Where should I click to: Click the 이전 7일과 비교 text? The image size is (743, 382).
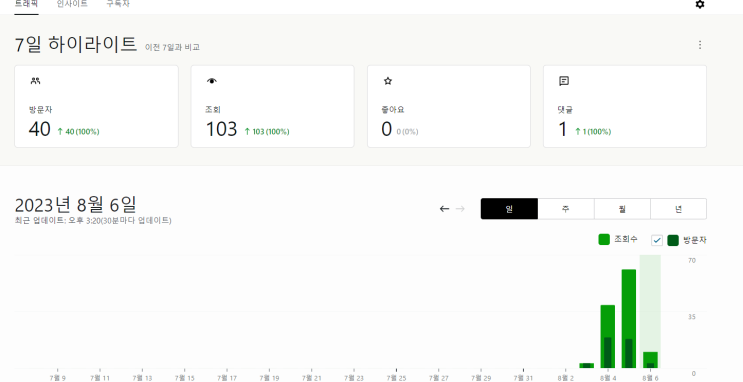coord(172,47)
